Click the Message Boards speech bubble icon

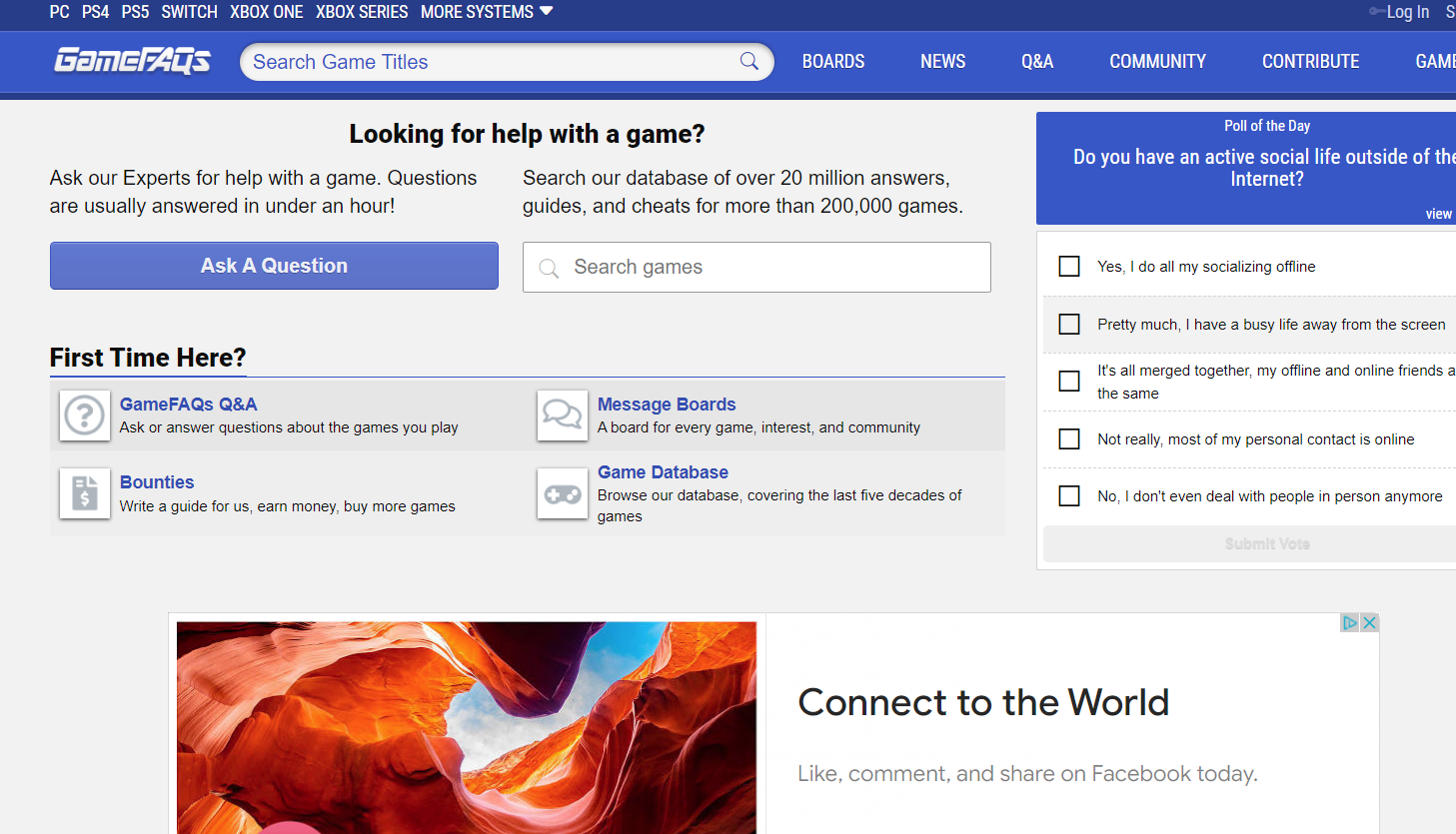click(563, 415)
